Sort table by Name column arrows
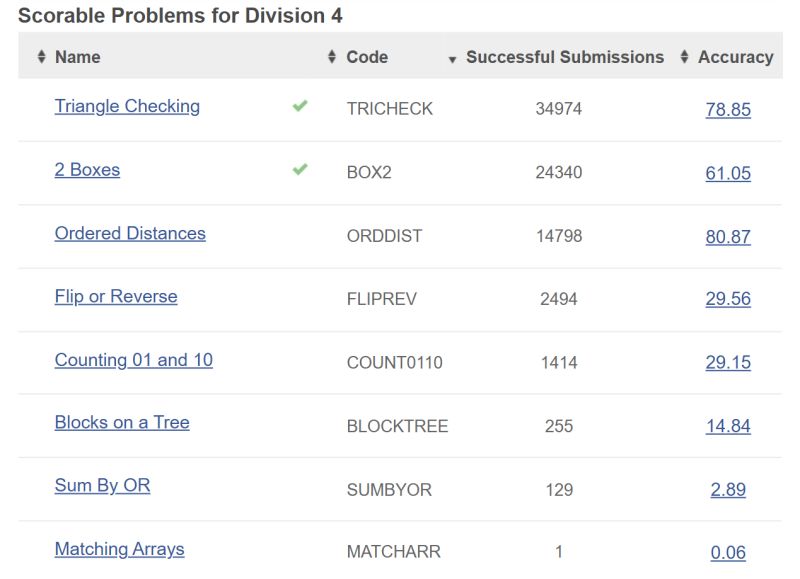This screenshot has width=800, height=579. click(41, 58)
